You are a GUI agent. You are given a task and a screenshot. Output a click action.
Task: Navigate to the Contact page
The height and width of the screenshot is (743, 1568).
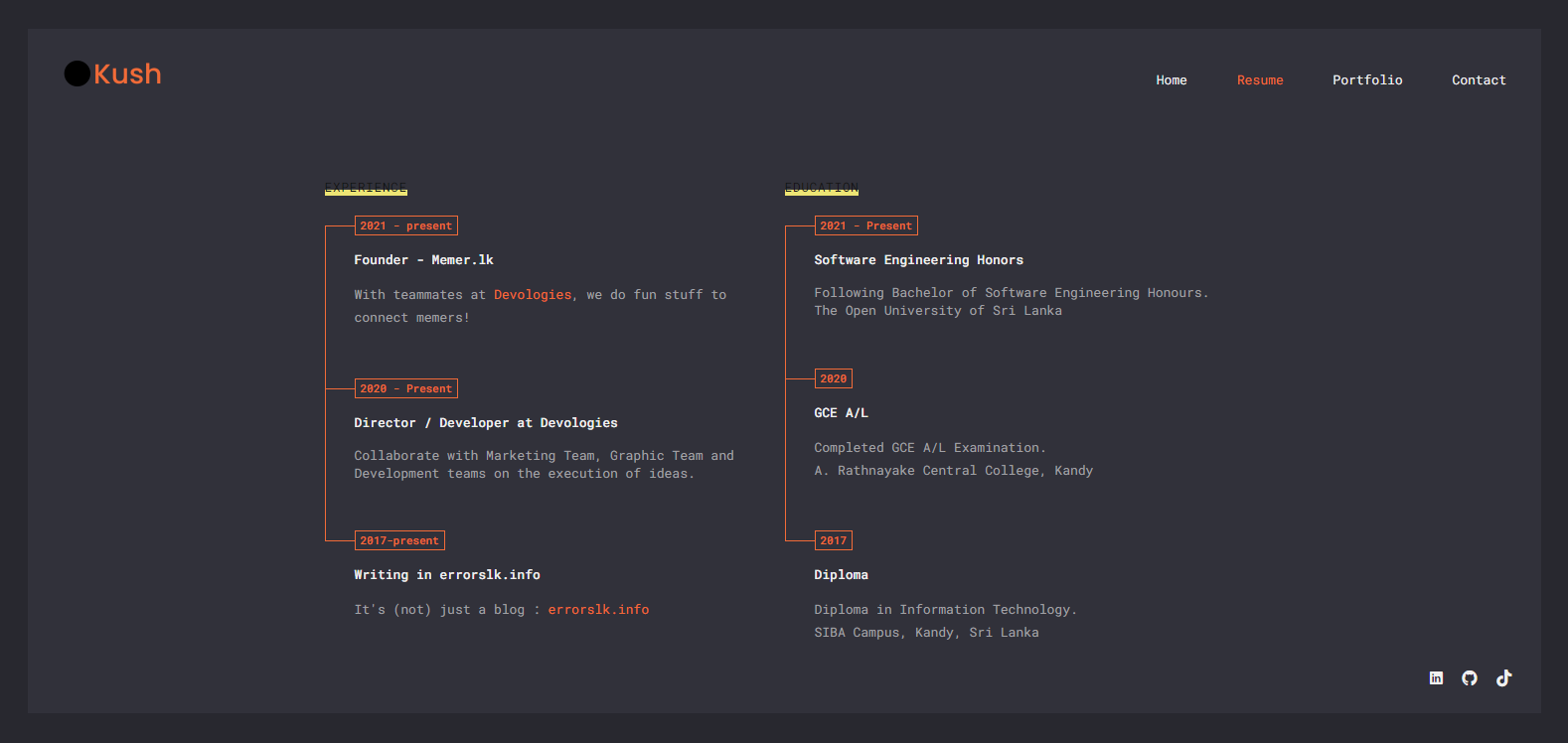(1479, 80)
